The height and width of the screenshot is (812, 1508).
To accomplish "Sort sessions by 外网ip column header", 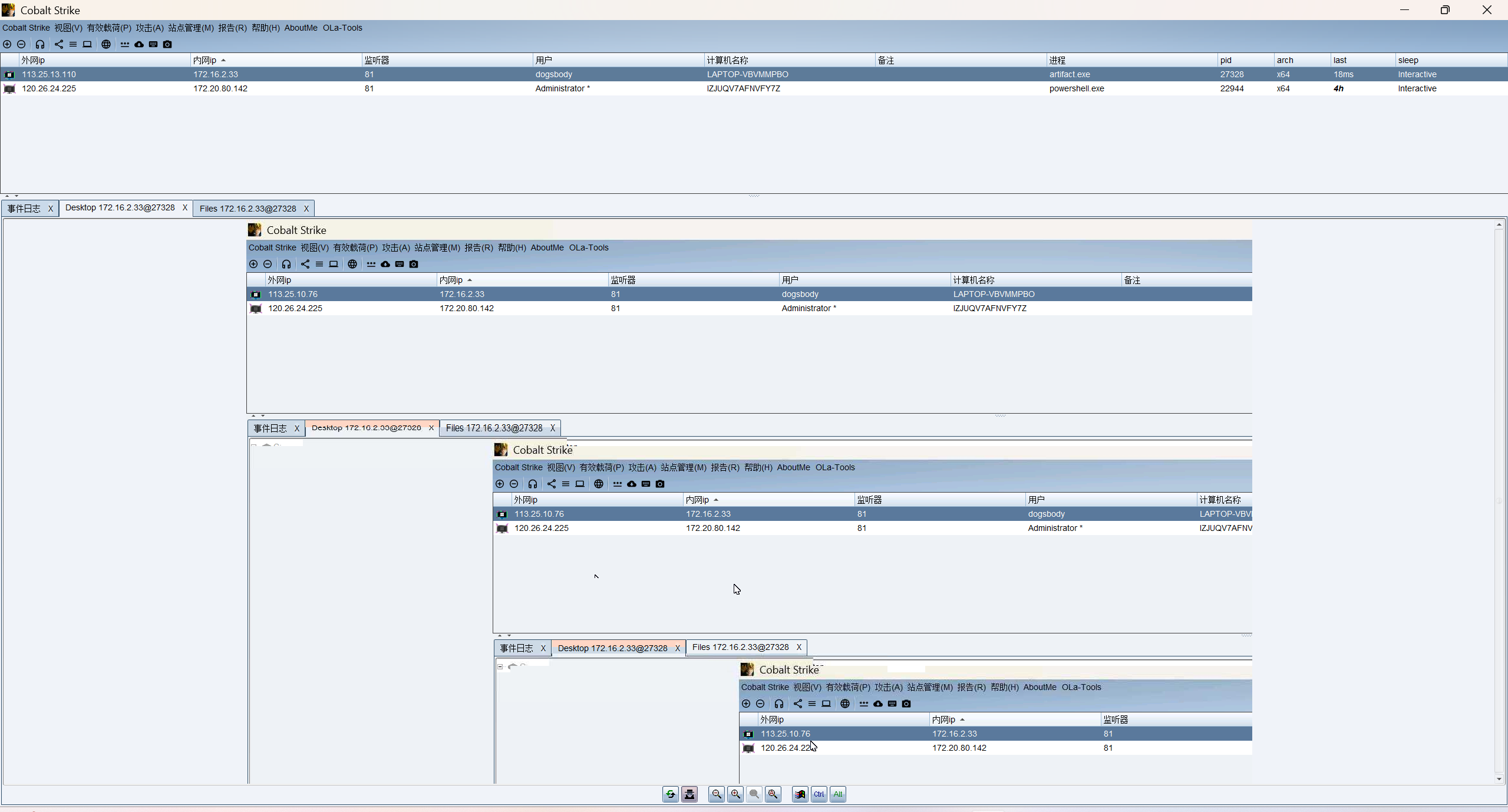I will pyautogui.click(x=105, y=60).
